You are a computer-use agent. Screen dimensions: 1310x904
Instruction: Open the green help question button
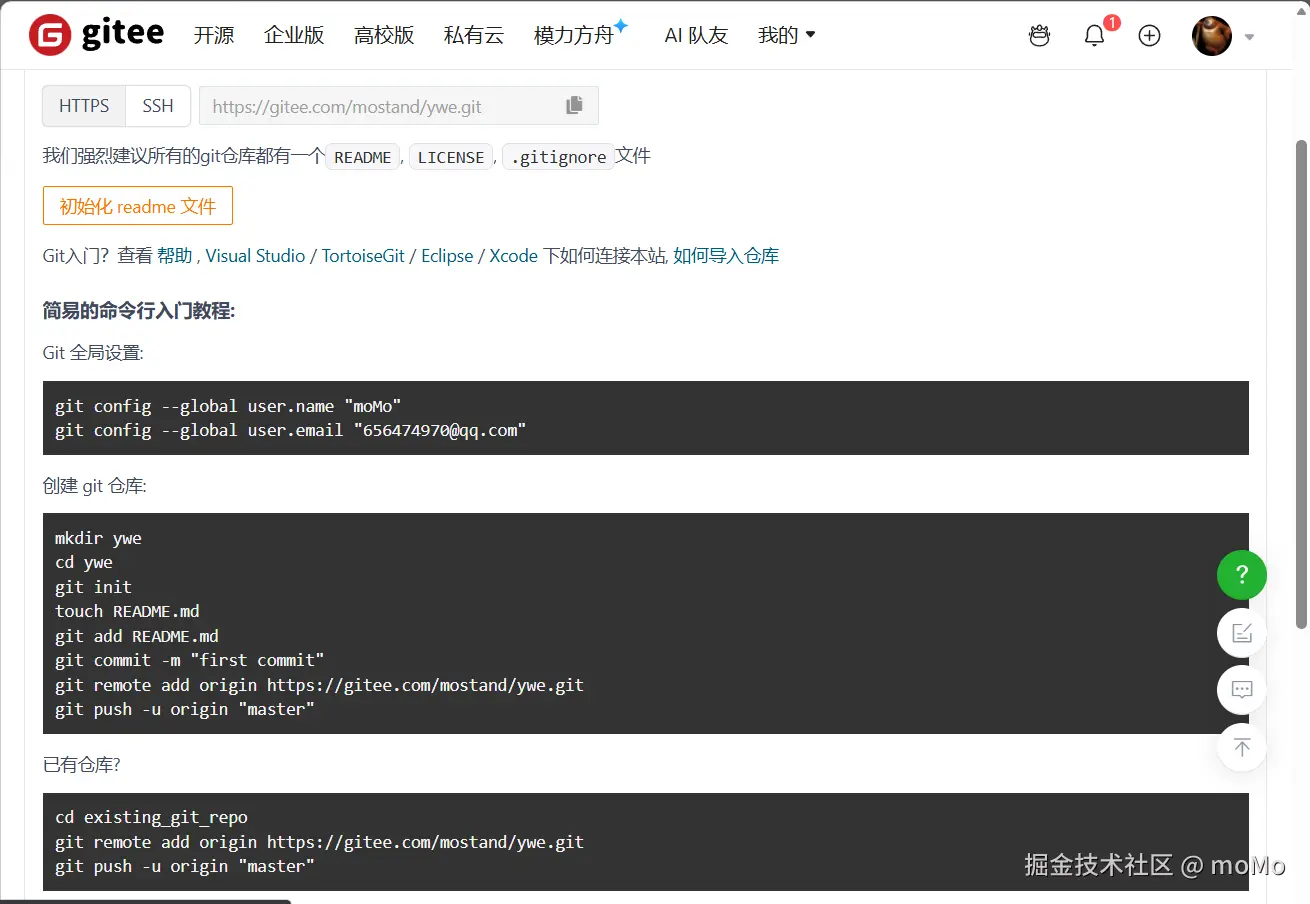coord(1242,575)
